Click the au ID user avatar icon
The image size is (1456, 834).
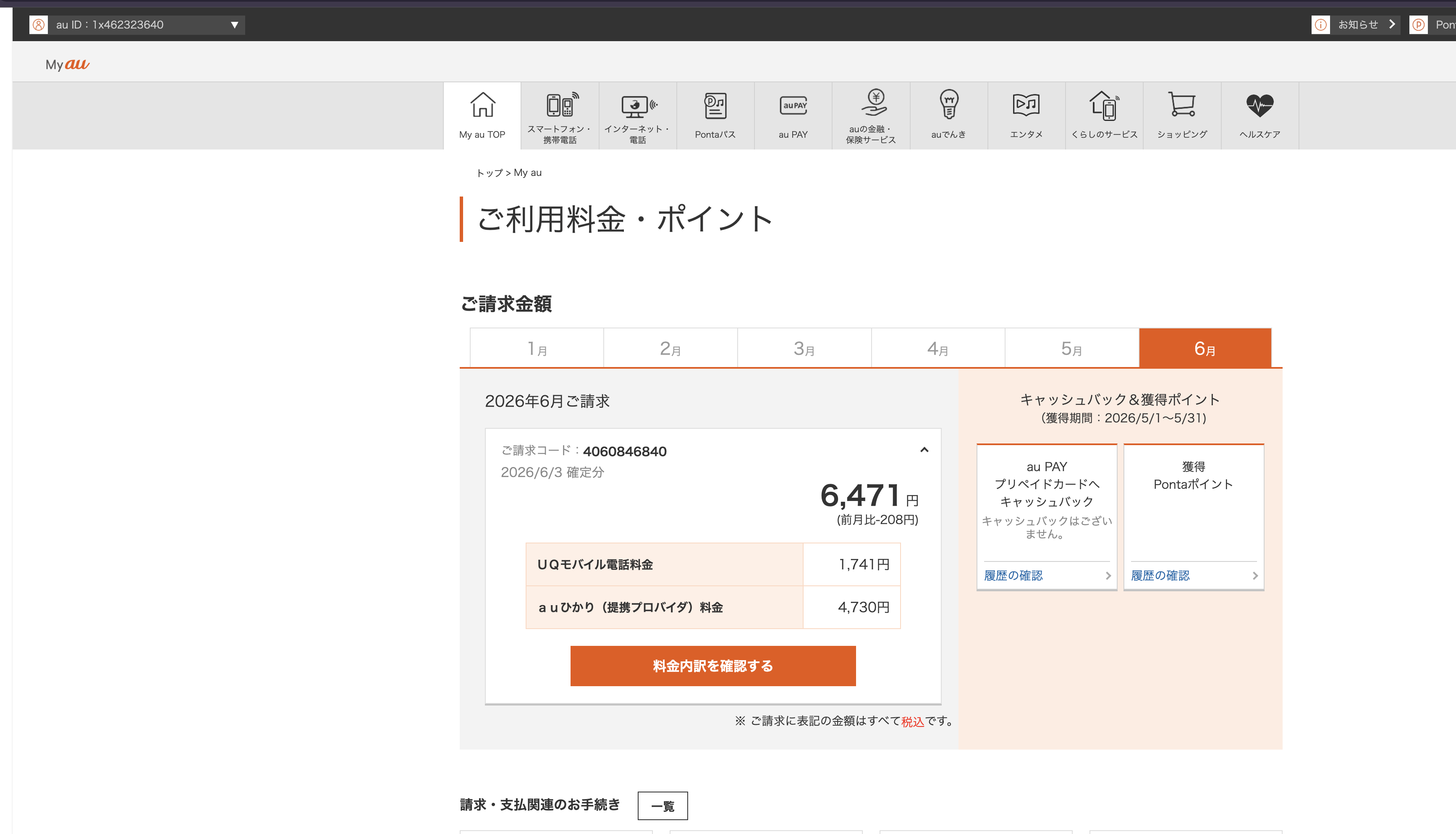click(x=38, y=25)
